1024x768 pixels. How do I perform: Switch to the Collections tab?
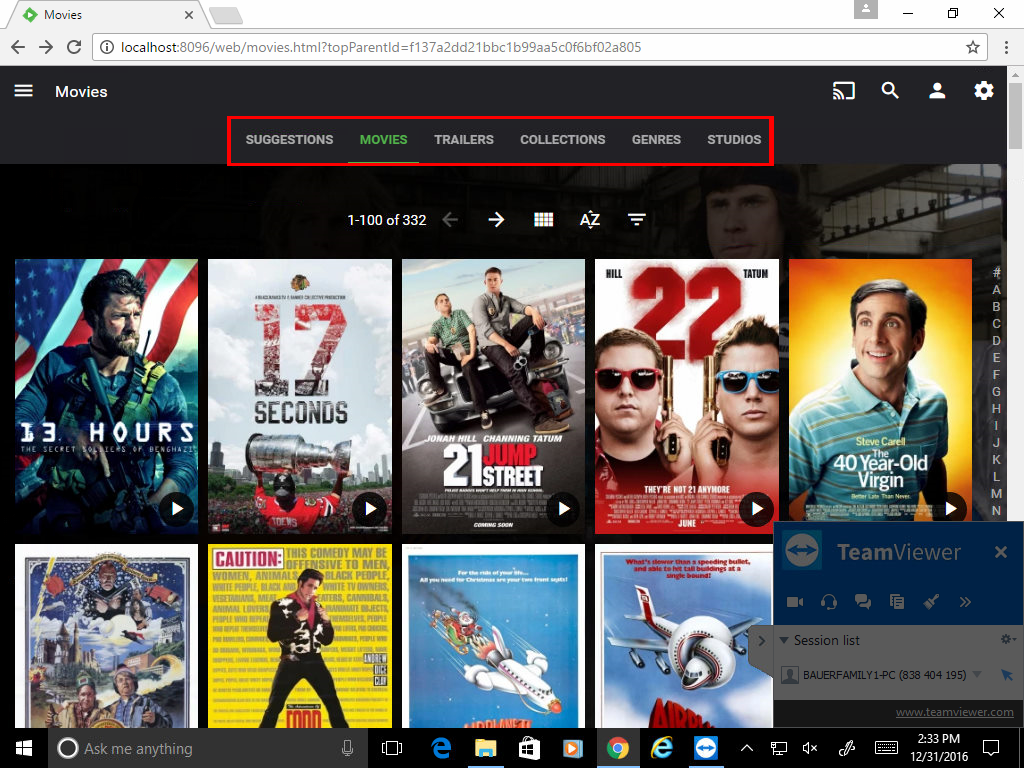click(x=562, y=140)
